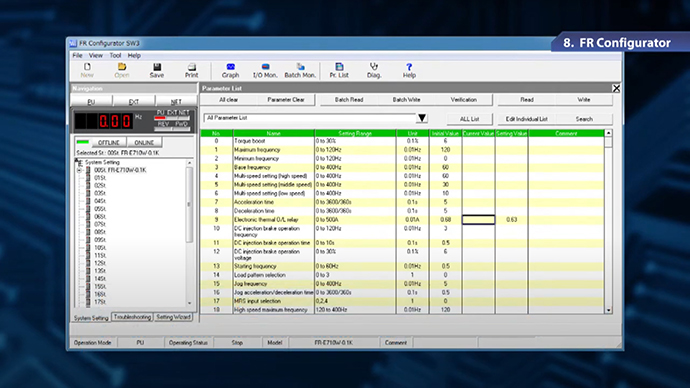The height and width of the screenshot is (388, 690).
Task: Open the Batch Mon. tool
Action: 300,70
